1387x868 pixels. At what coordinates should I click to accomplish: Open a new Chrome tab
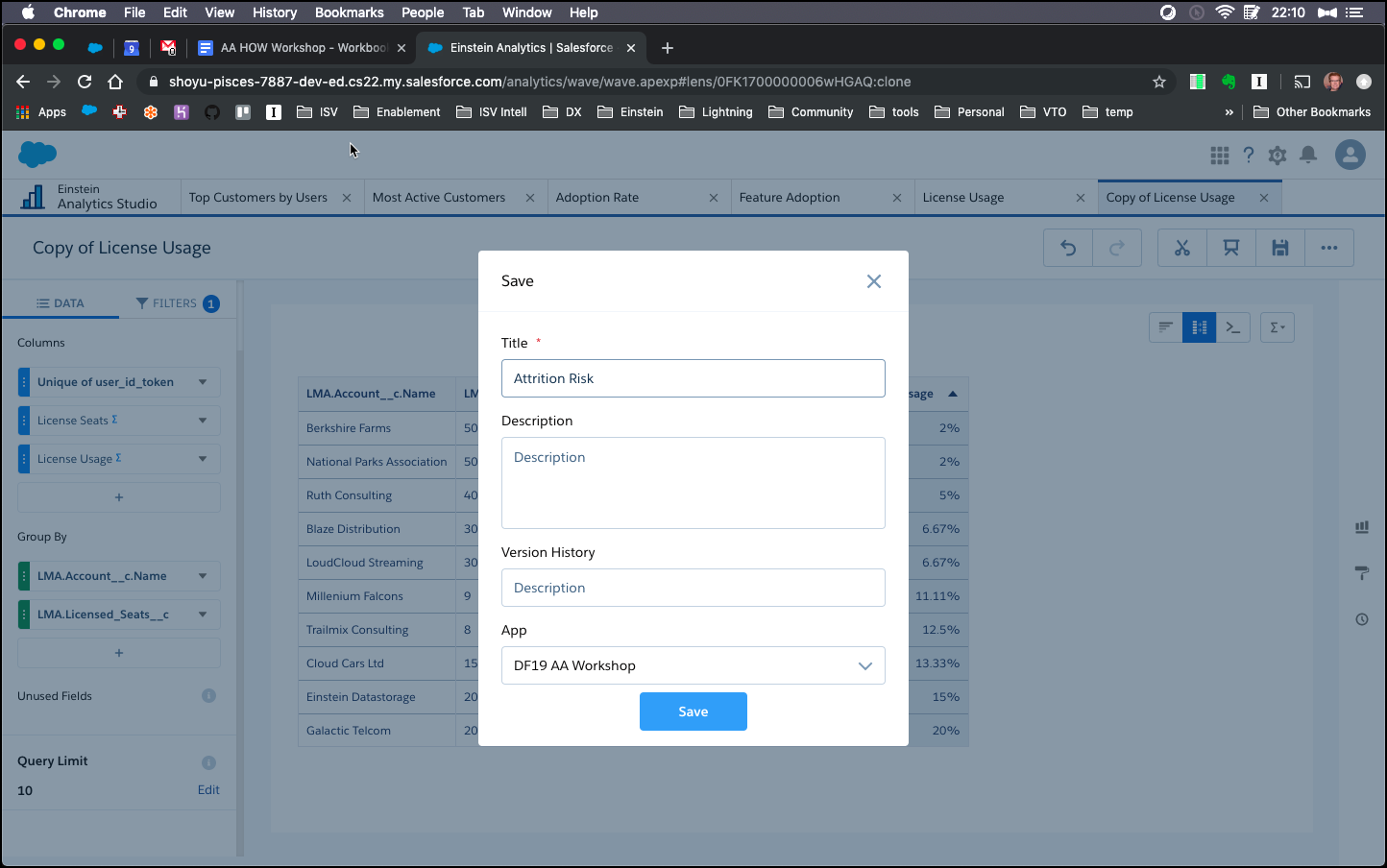(x=668, y=48)
